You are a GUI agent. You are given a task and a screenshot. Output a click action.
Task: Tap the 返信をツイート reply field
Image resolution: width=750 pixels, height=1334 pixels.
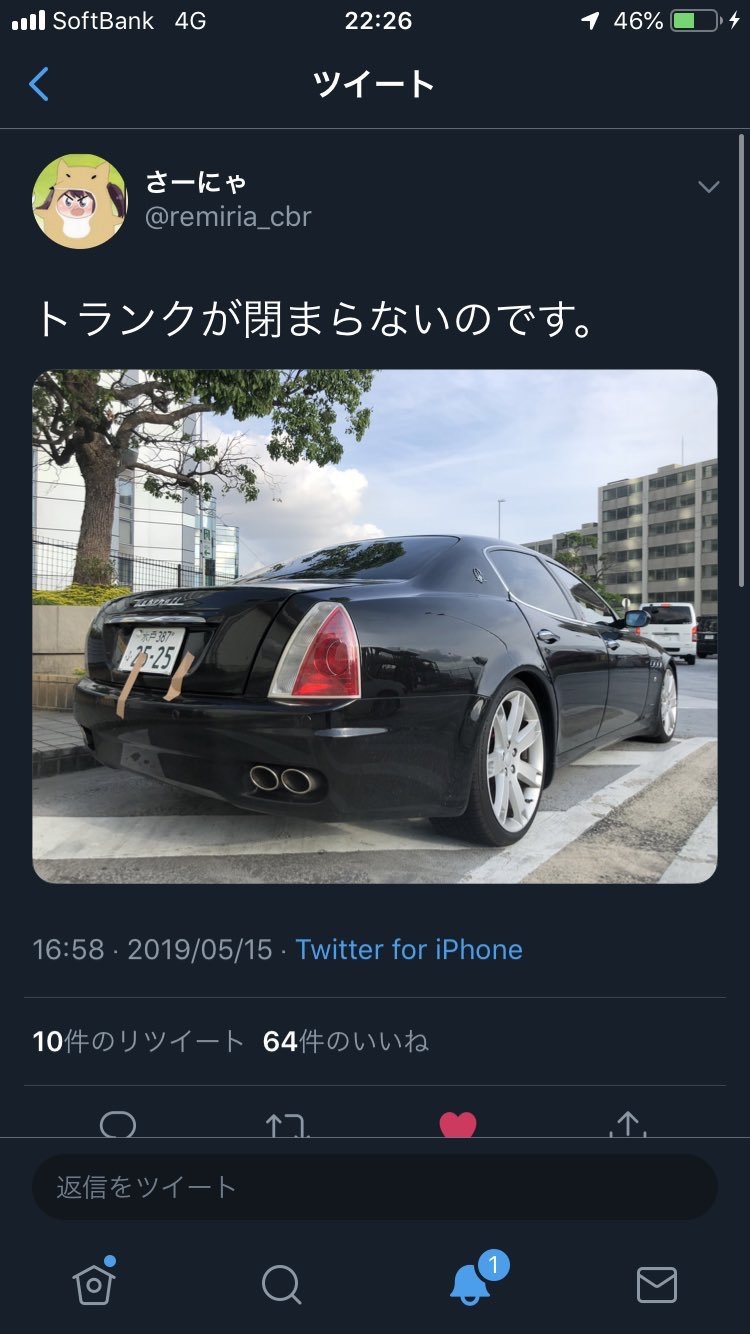[375, 1187]
